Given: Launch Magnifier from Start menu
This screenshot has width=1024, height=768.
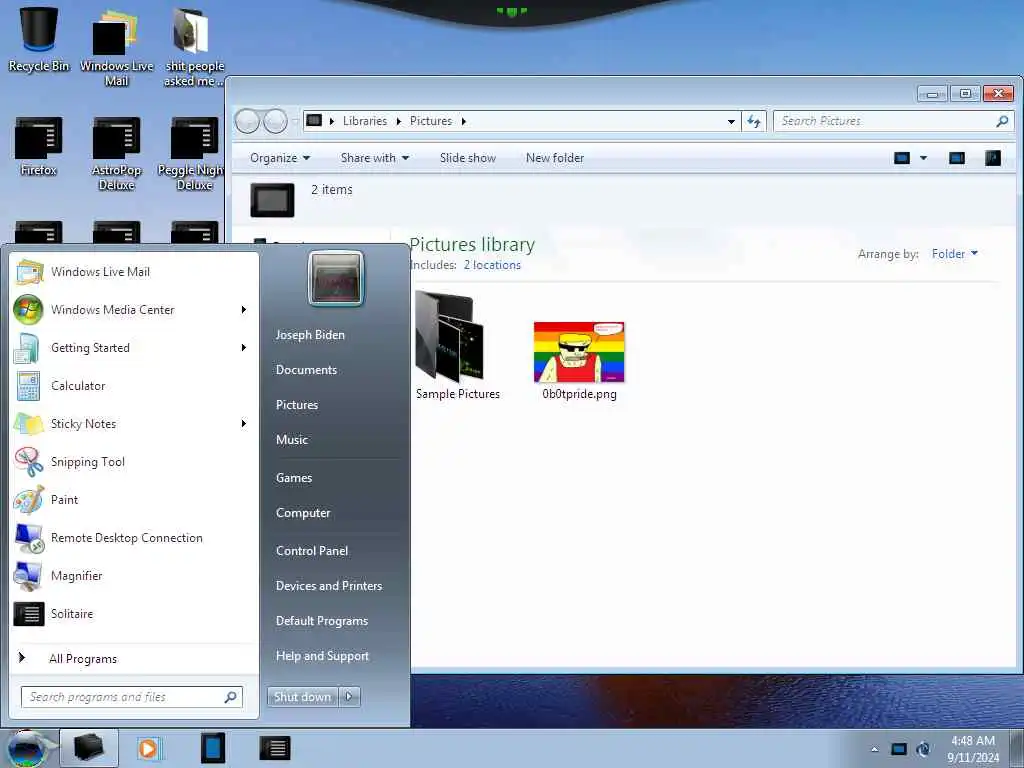Looking at the screenshot, I should pos(135,575).
